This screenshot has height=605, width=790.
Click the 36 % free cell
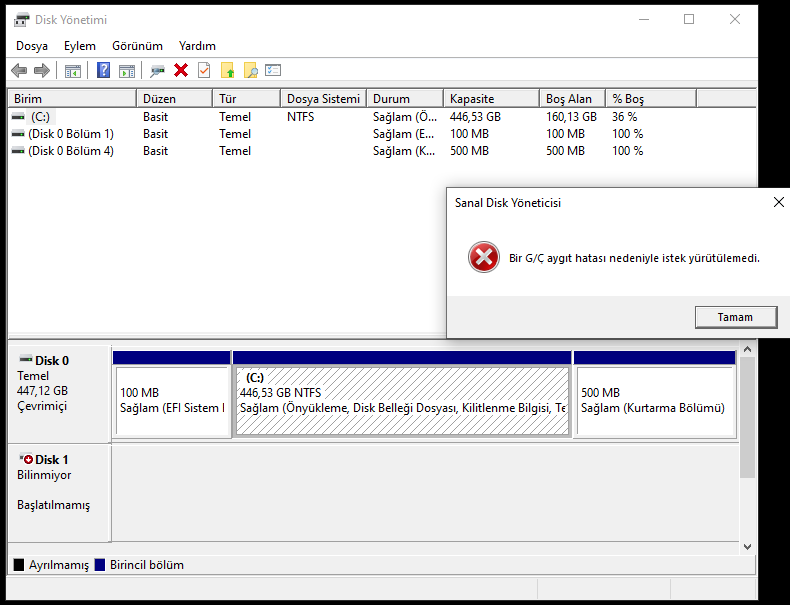coord(625,117)
